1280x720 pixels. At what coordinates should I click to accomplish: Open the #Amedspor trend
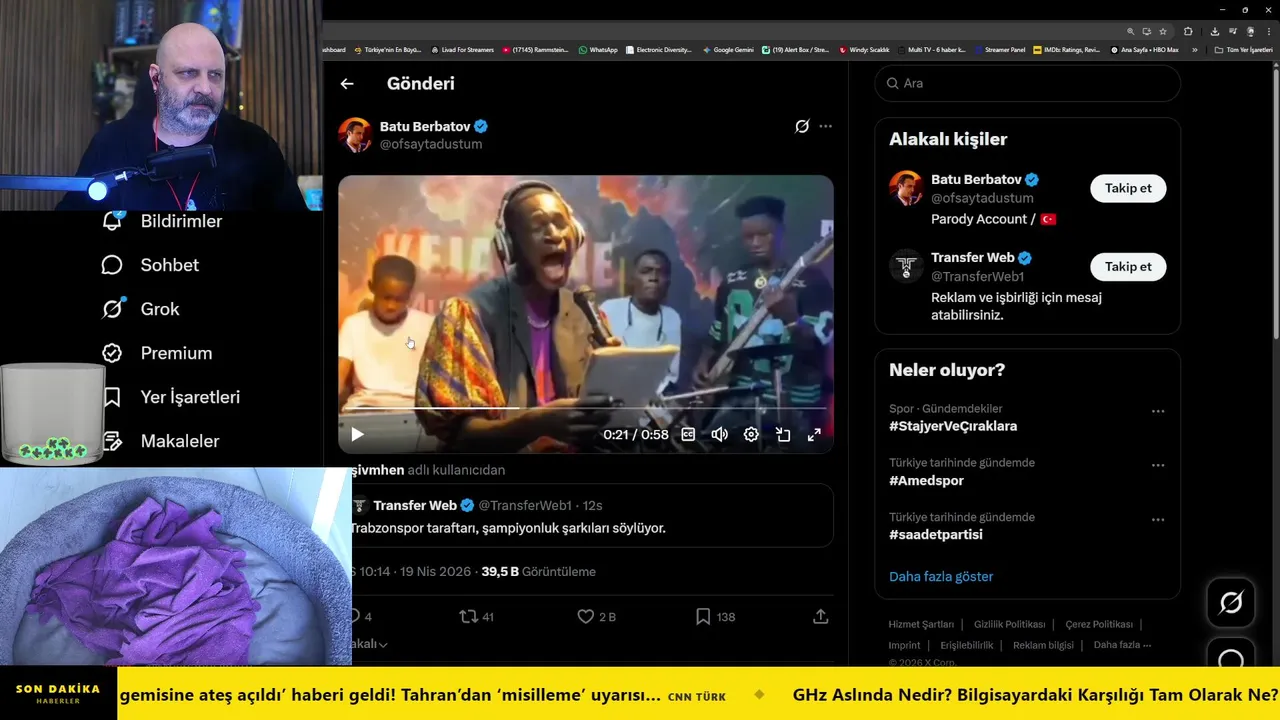point(926,481)
